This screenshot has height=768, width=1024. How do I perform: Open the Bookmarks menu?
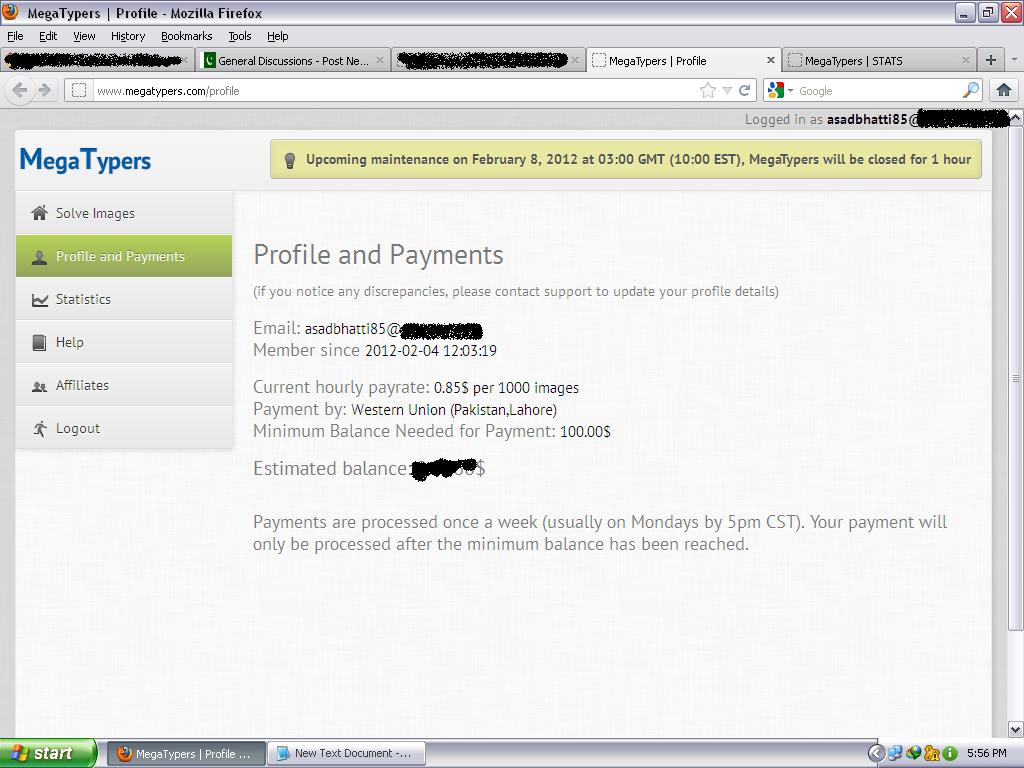pyautogui.click(x=186, y=36)
